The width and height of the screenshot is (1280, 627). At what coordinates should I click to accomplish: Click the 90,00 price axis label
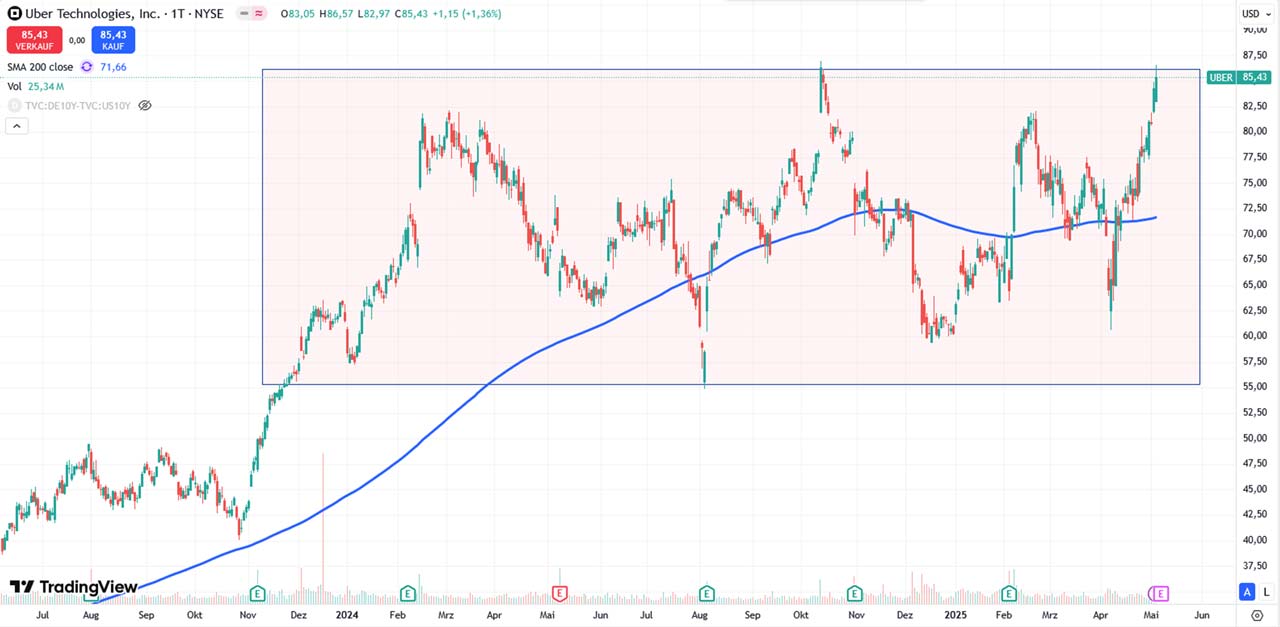(x=1255, y=30)
